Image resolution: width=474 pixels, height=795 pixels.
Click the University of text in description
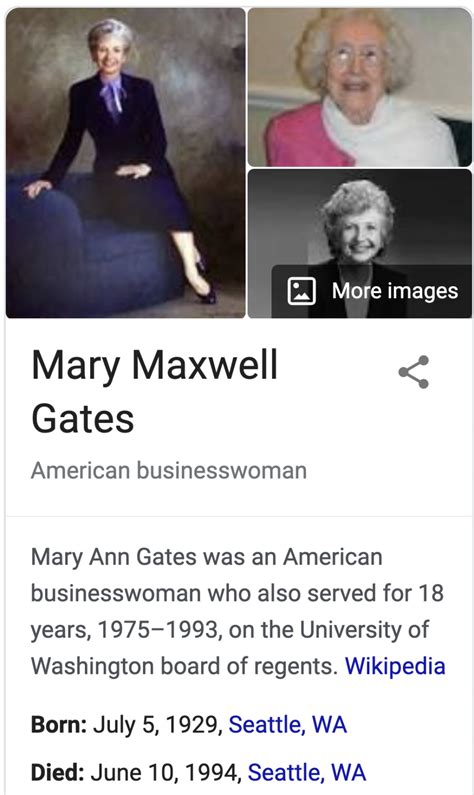coord(364,630)
